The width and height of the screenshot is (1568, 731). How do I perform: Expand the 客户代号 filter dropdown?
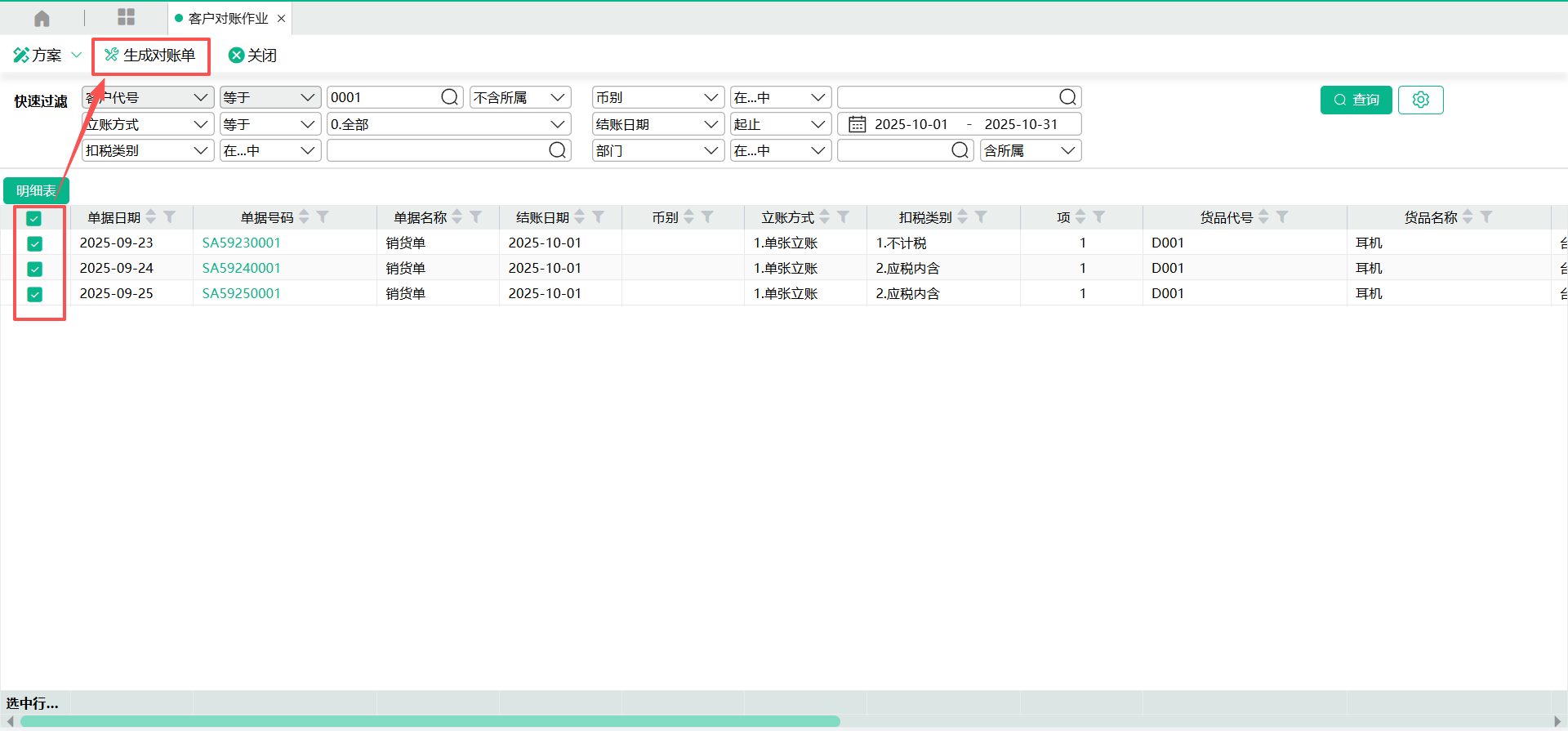[200, 97]
